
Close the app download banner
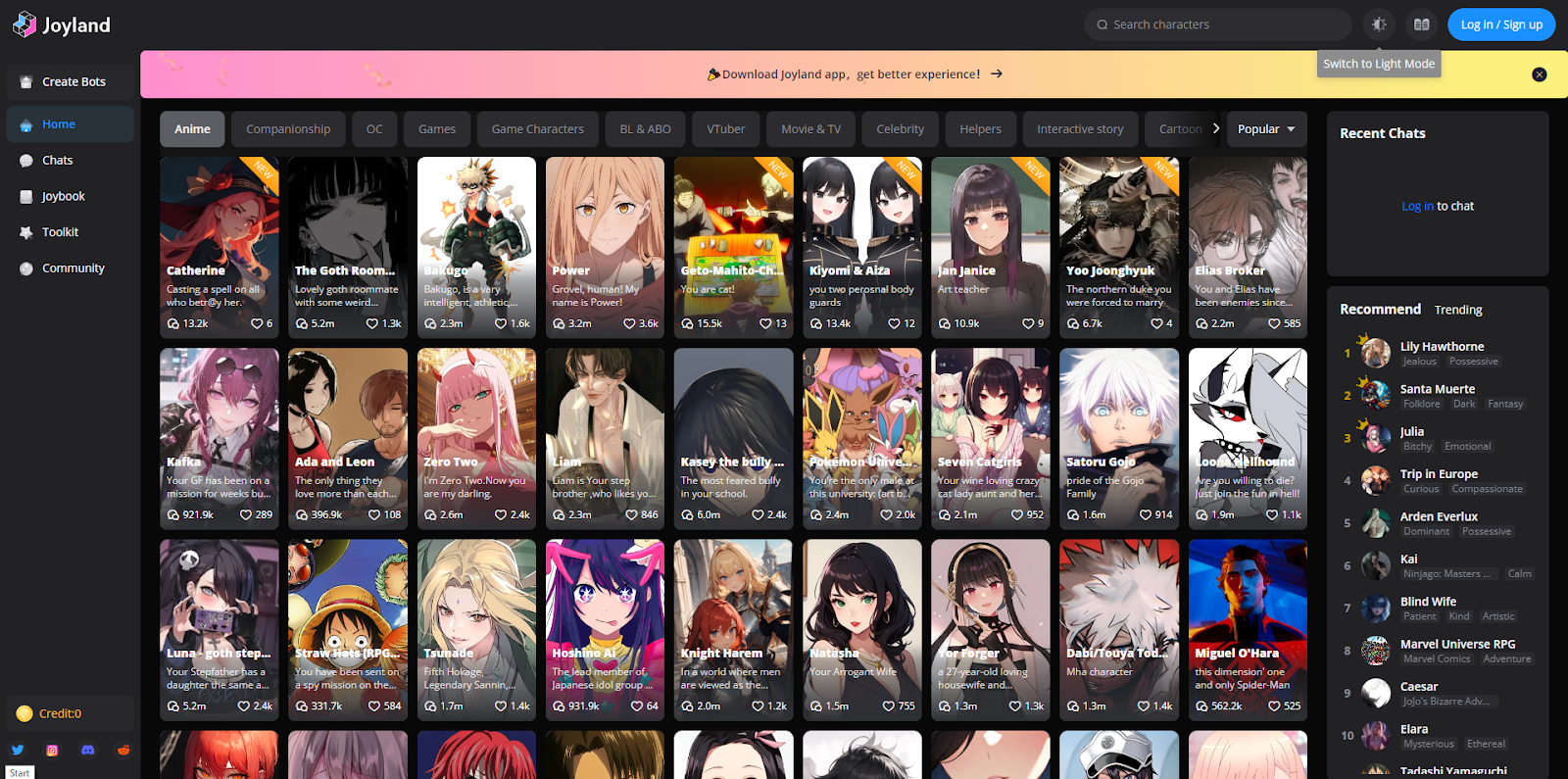1539,74
